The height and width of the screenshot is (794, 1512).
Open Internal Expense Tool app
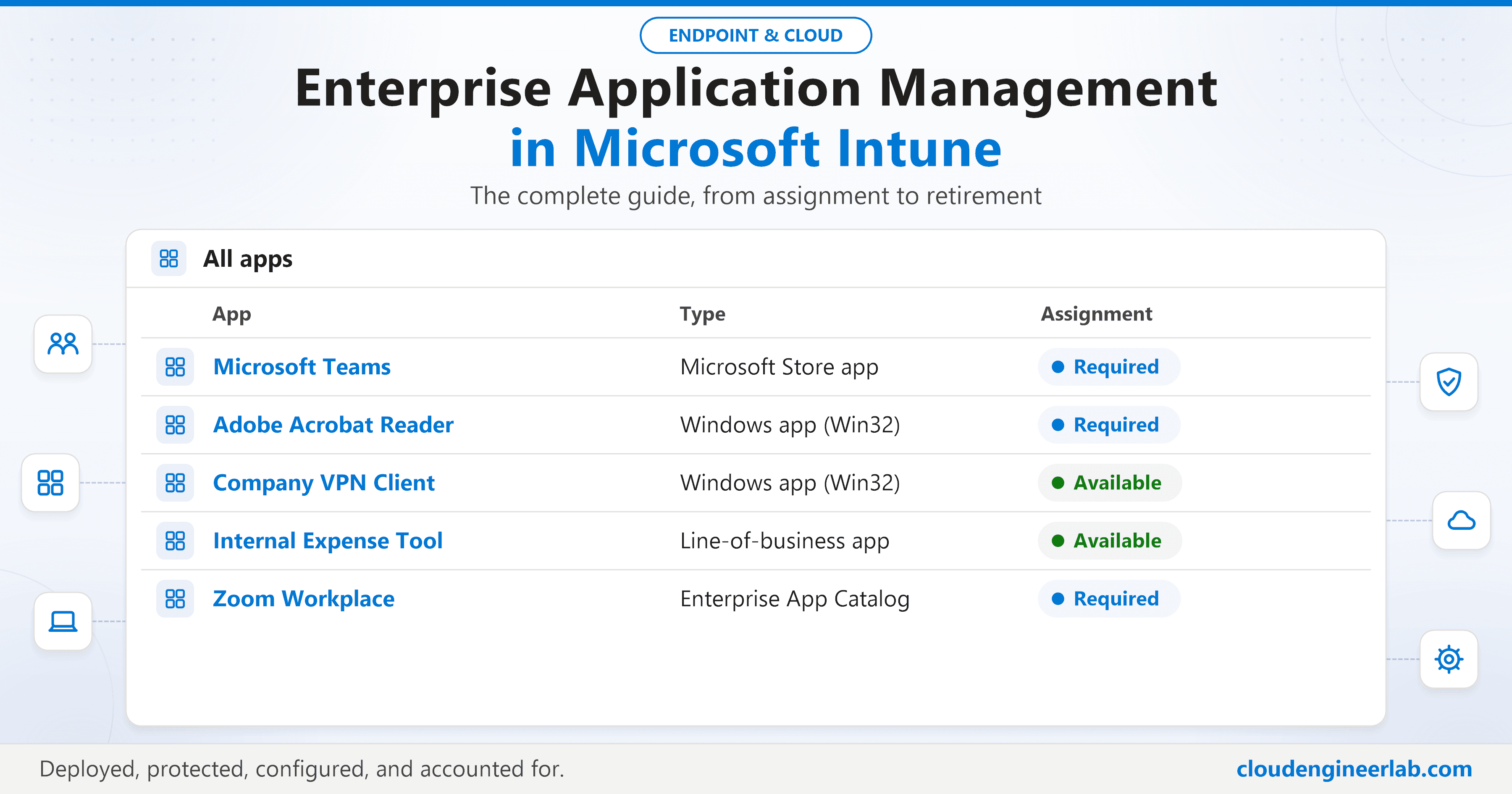(328, 541)
